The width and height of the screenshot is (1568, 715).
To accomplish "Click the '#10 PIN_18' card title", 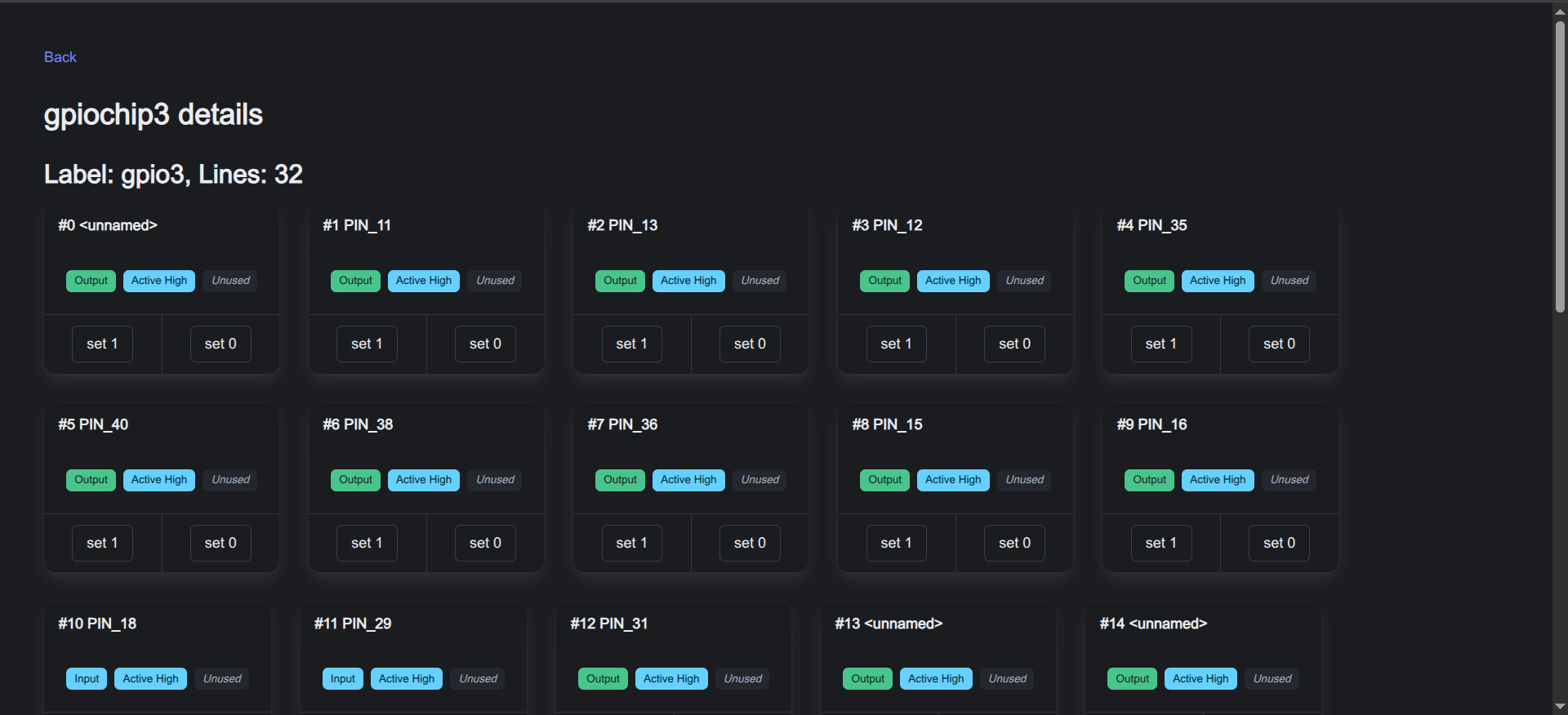I will [97, 624].
